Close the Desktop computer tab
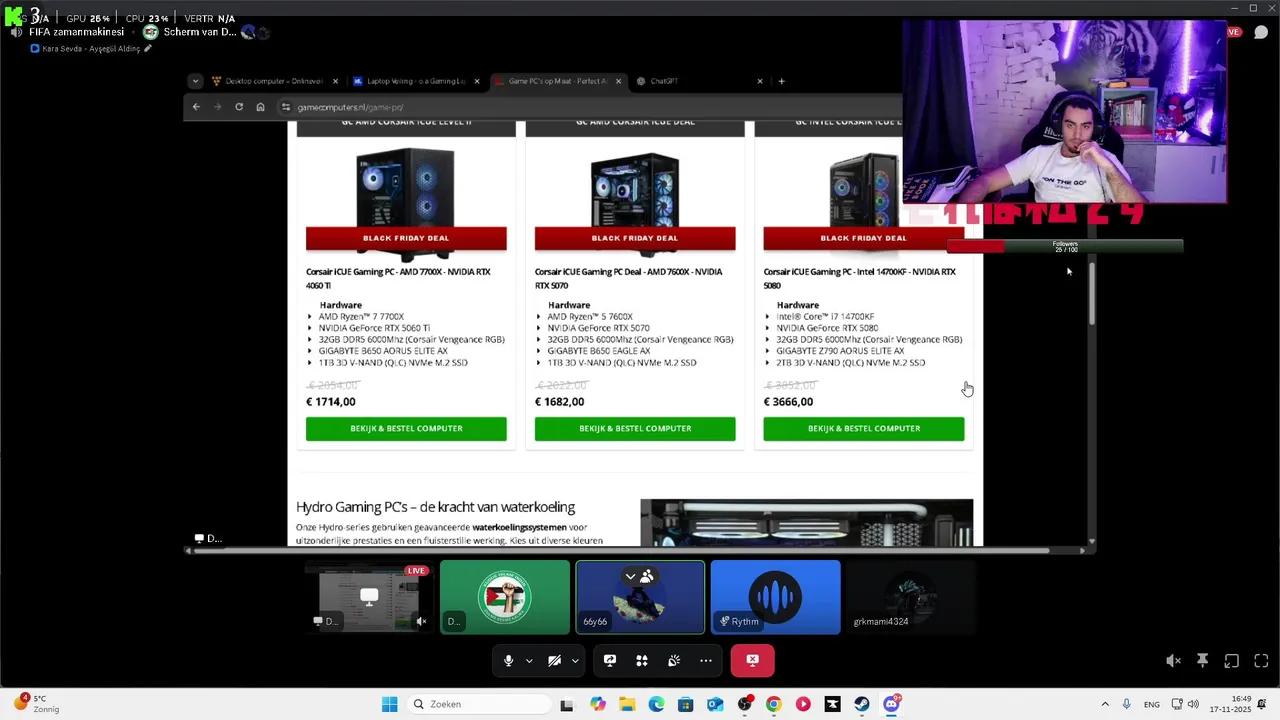Viewport: 1280px width, 720px height. coord(335,81)
